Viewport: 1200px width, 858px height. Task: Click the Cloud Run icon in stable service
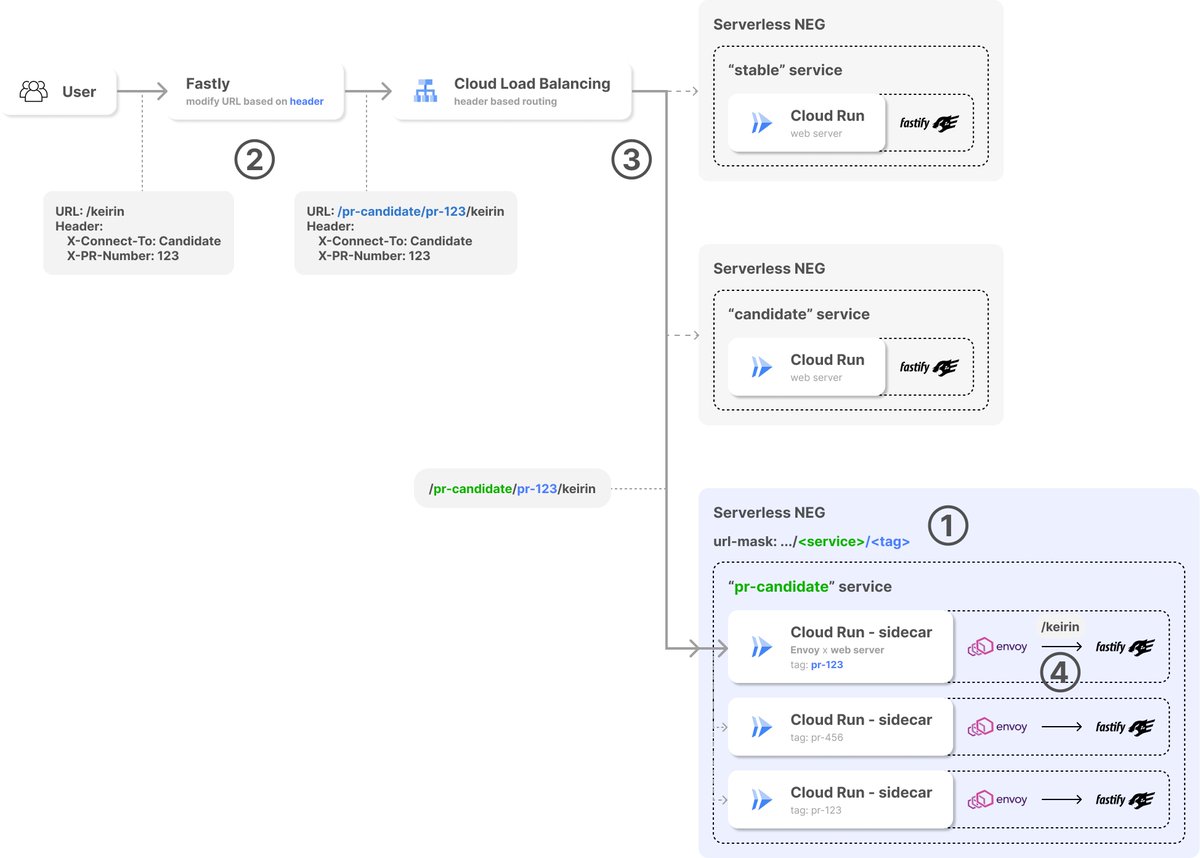pos(762,124)
